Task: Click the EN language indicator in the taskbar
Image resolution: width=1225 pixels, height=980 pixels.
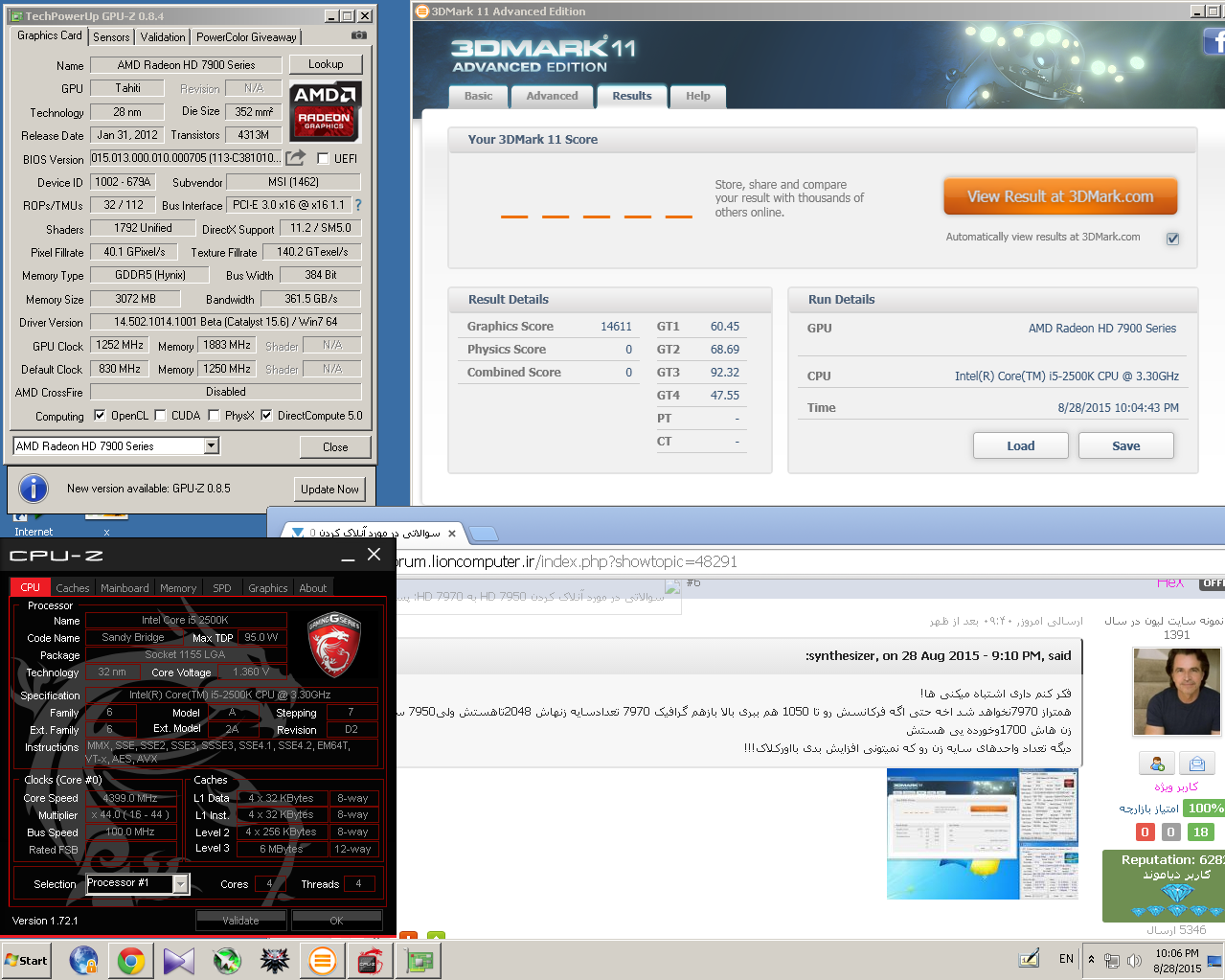Action: click(1066, 959)
